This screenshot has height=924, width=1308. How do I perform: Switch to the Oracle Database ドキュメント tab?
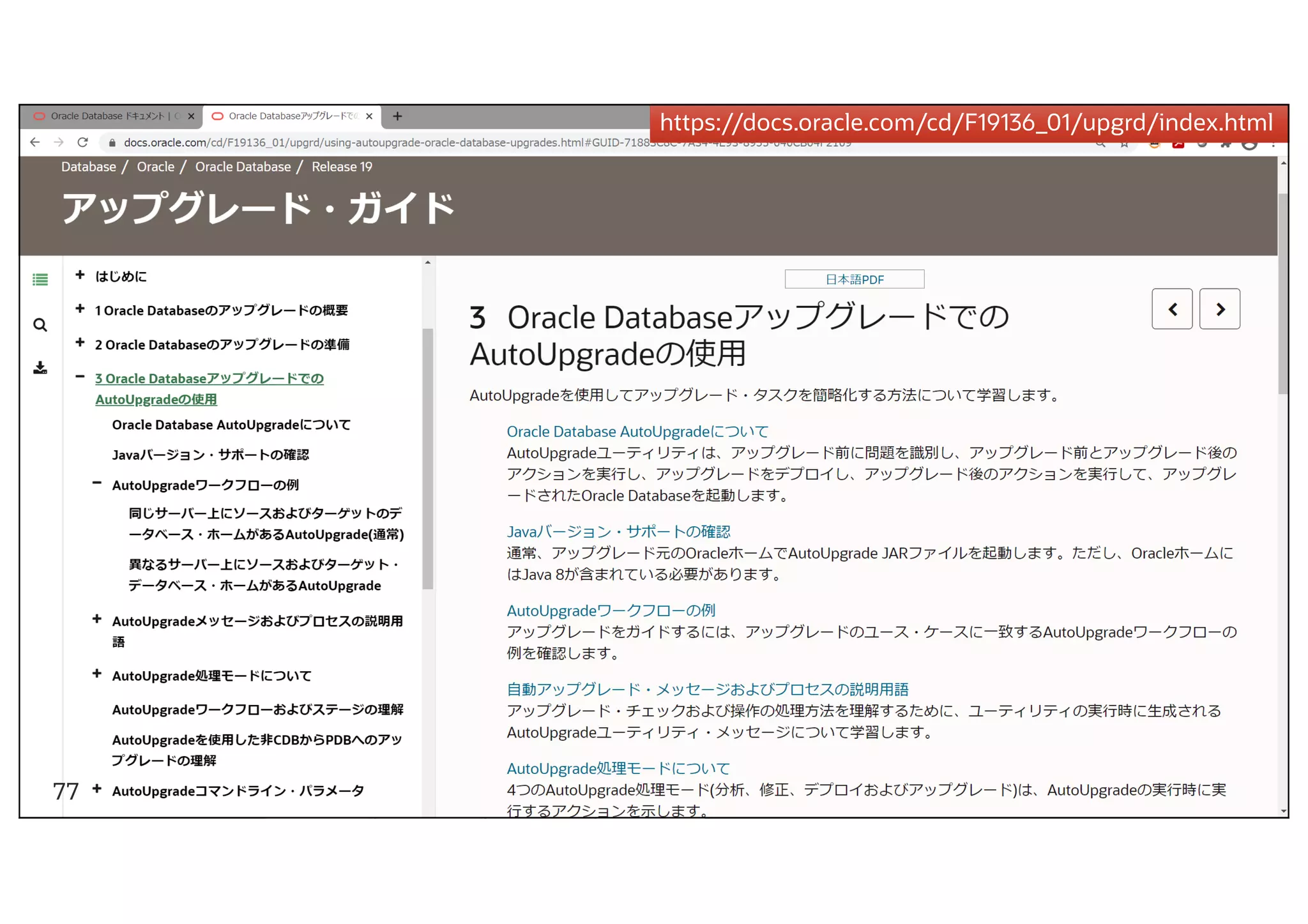111,116
